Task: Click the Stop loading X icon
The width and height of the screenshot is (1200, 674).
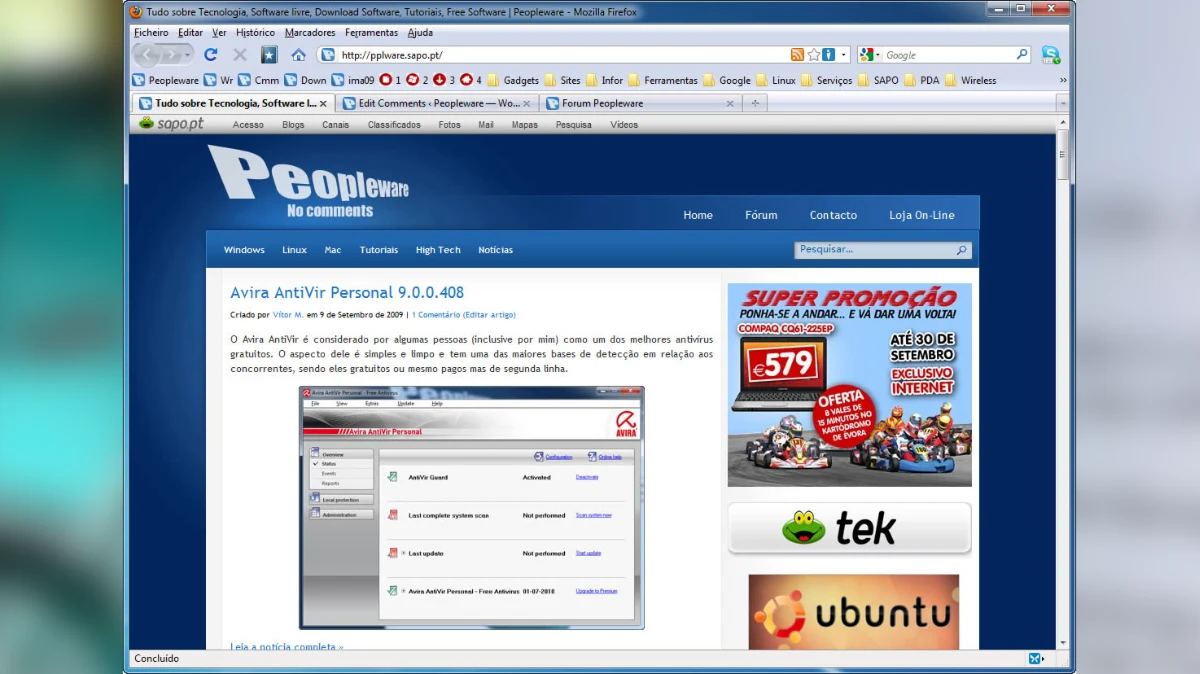Action: pyautogui.click(x=240, y=55)
